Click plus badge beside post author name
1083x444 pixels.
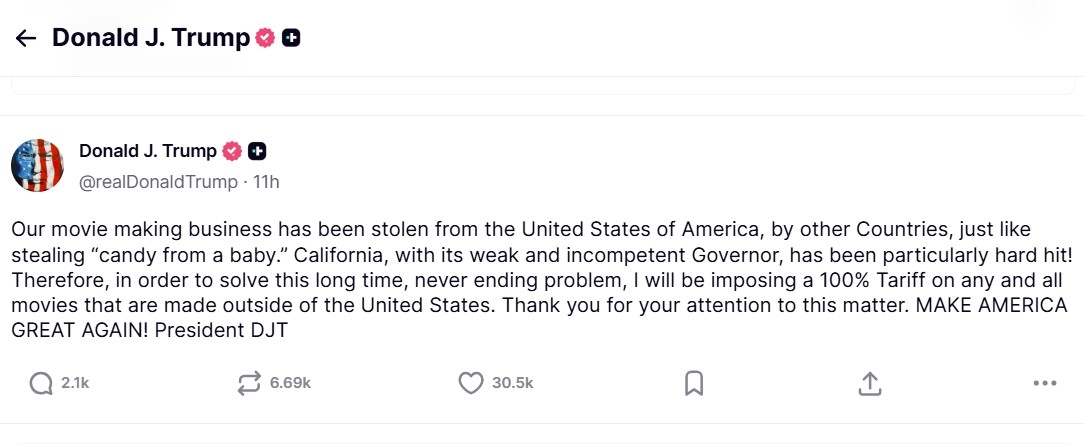click(257, 151)
